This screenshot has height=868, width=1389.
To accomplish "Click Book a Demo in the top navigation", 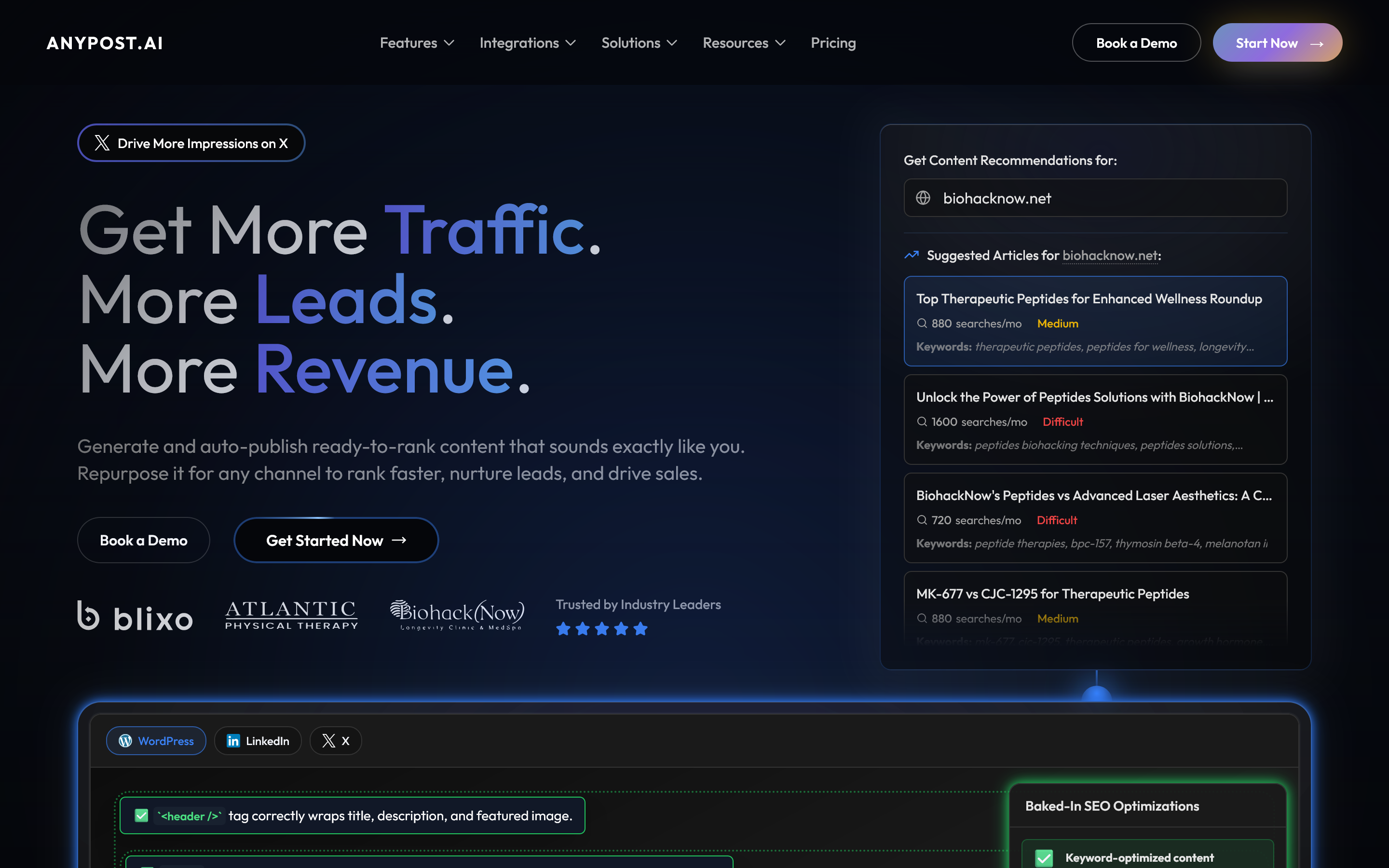I will pos(1136,43).
